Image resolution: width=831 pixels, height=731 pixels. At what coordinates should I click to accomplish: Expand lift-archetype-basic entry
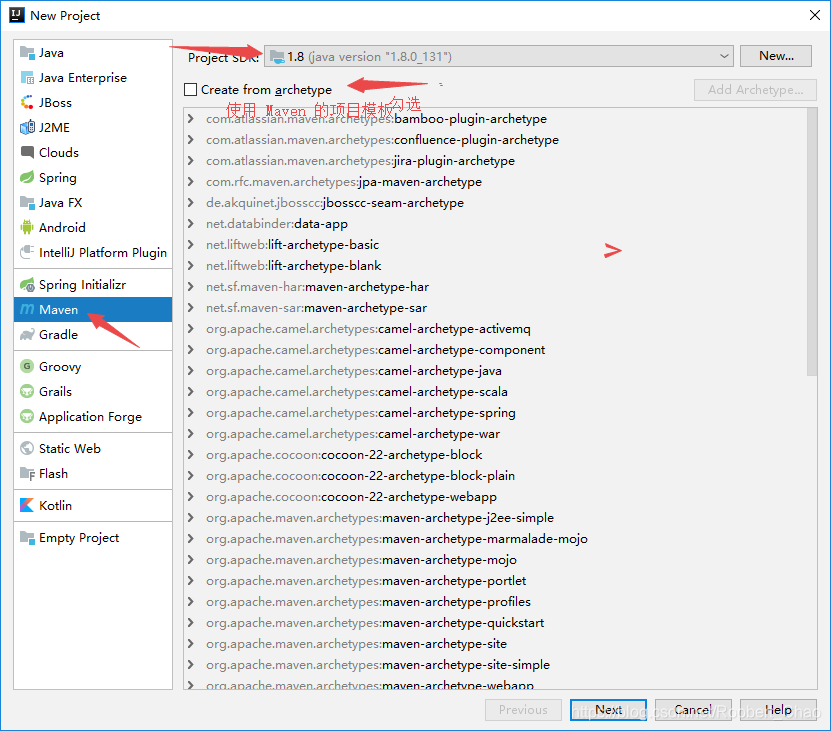coord(191,244)
